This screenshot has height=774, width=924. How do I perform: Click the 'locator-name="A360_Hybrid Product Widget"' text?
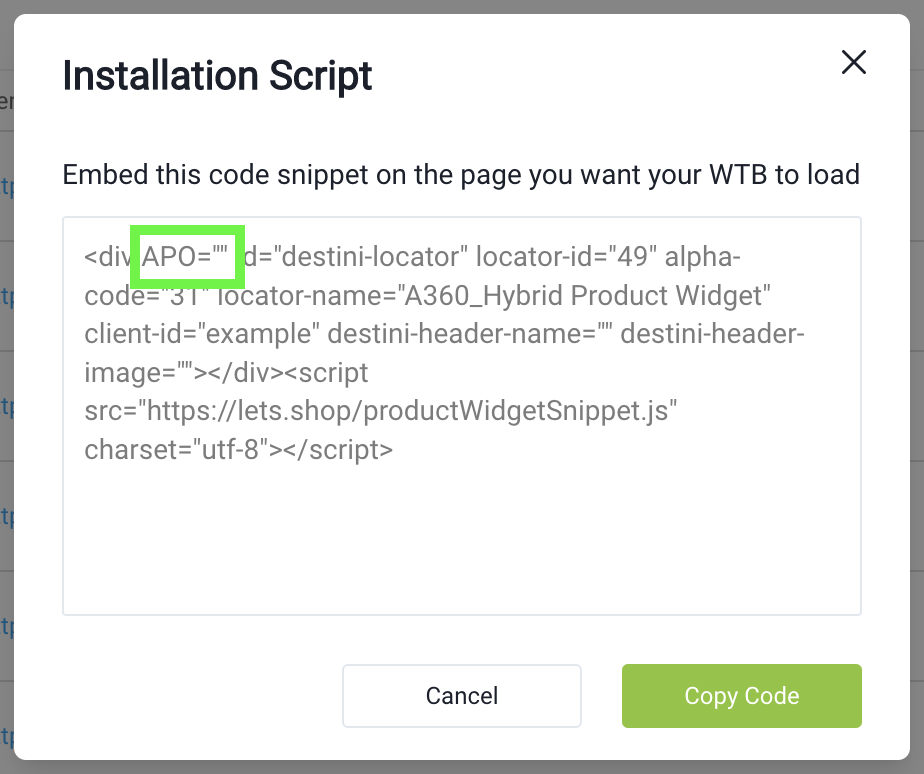click(494, 295)
